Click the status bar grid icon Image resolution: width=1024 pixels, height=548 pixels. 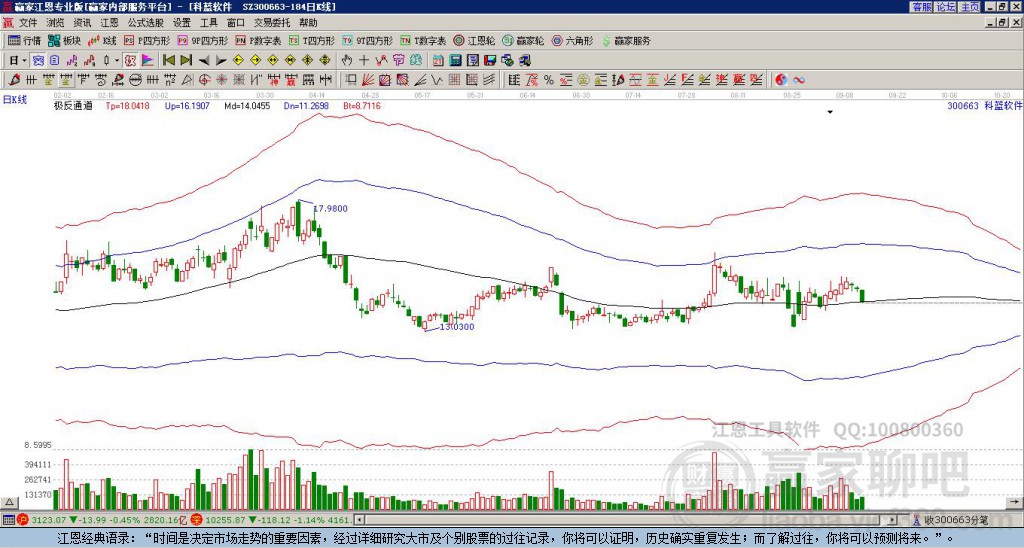pyautogui.click(x=8, y=520)
